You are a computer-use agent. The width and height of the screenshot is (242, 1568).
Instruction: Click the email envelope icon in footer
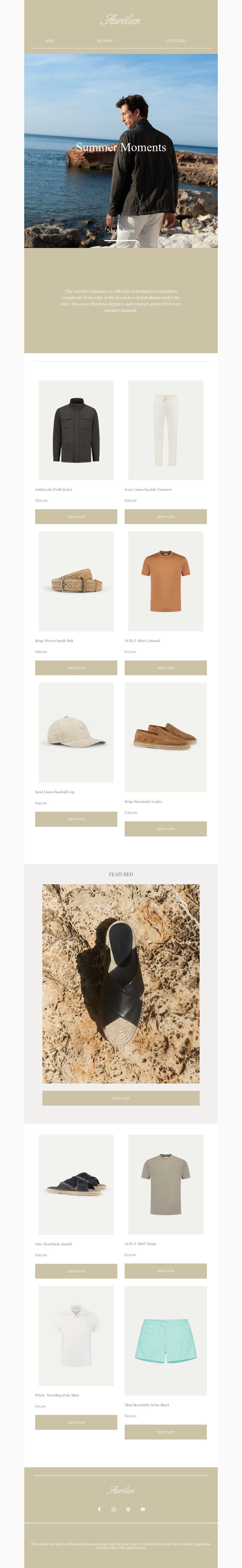click(143, 1509)
